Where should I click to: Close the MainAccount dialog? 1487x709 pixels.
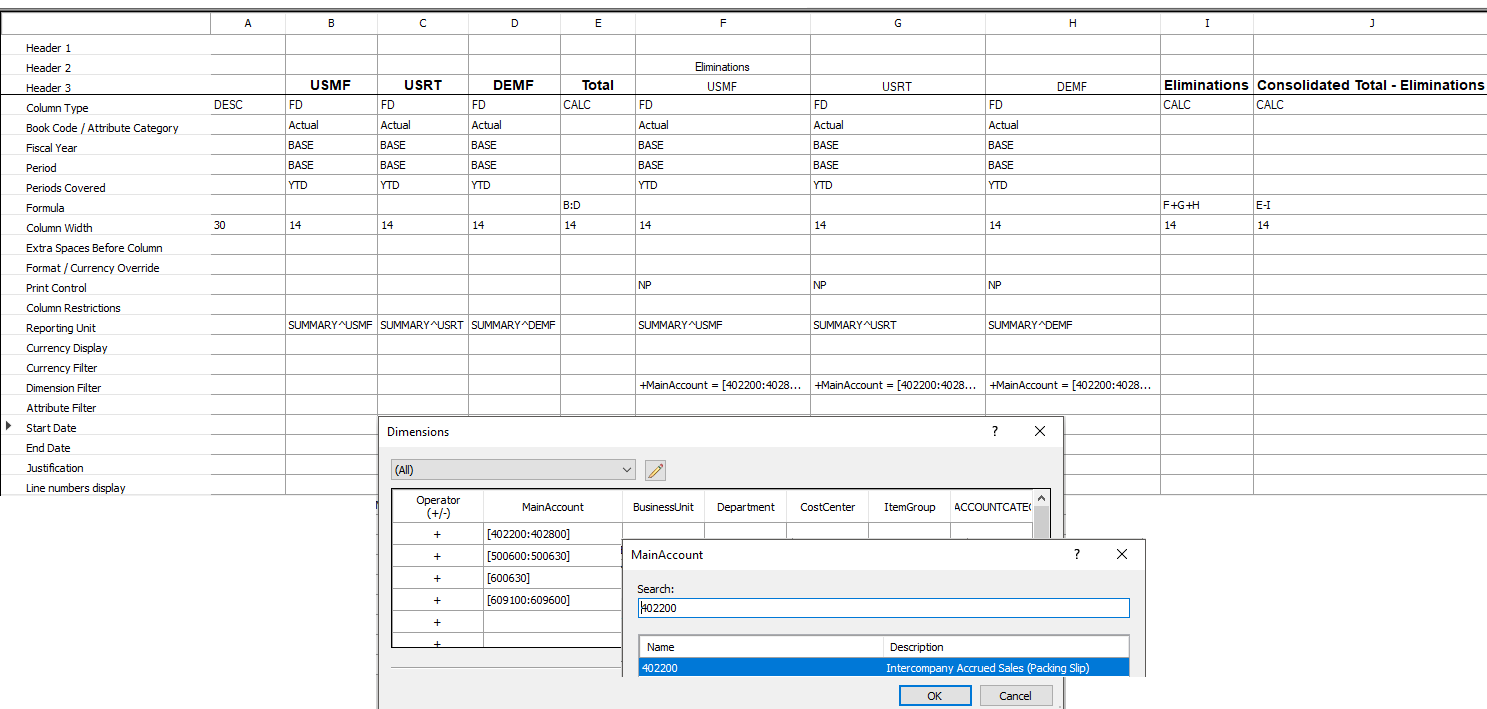[1122, 554]
